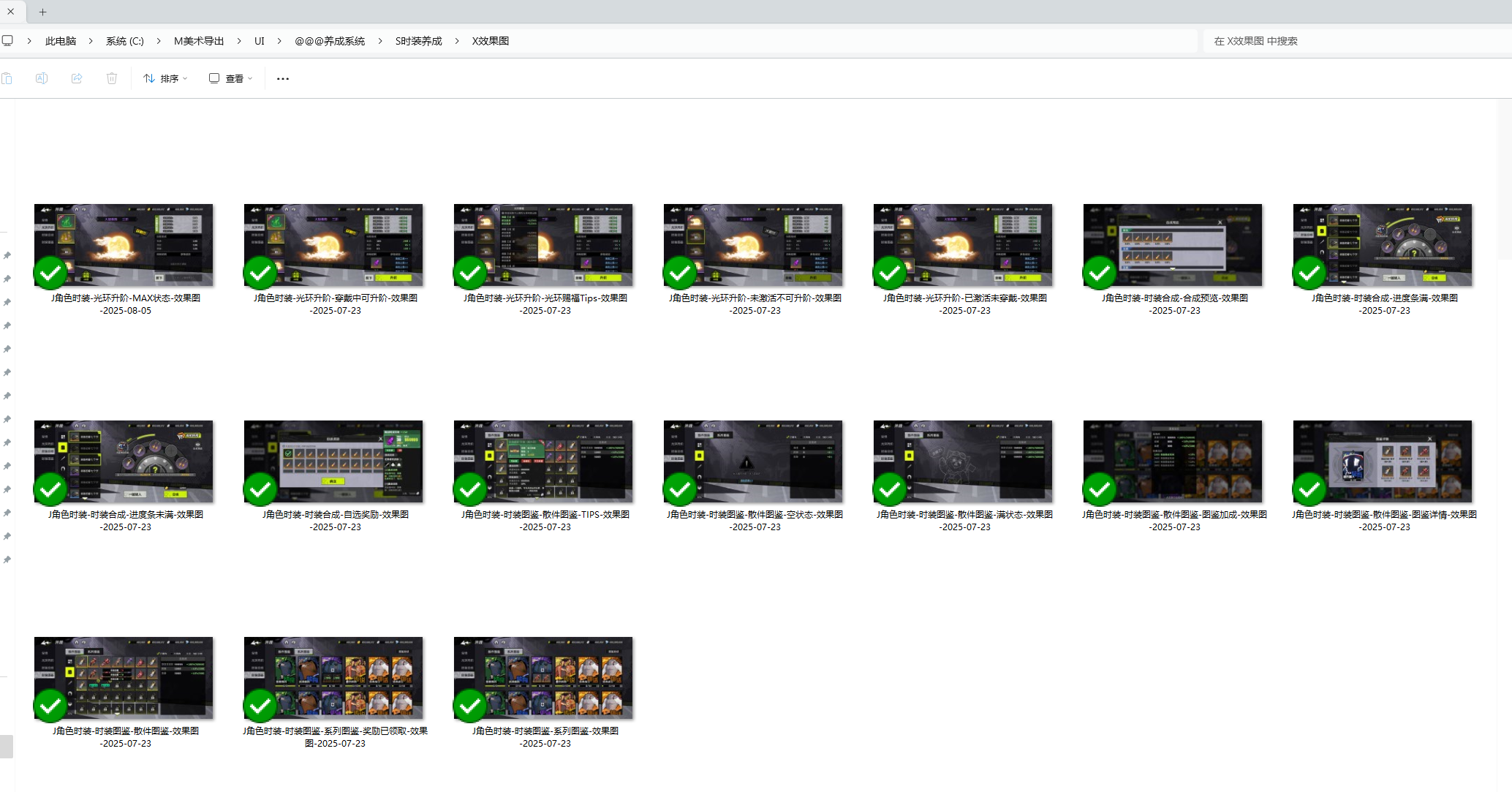Click the first pin icon in left sidebar
This screenshot has height=792, width=1512.
click(x=7, y=255)
